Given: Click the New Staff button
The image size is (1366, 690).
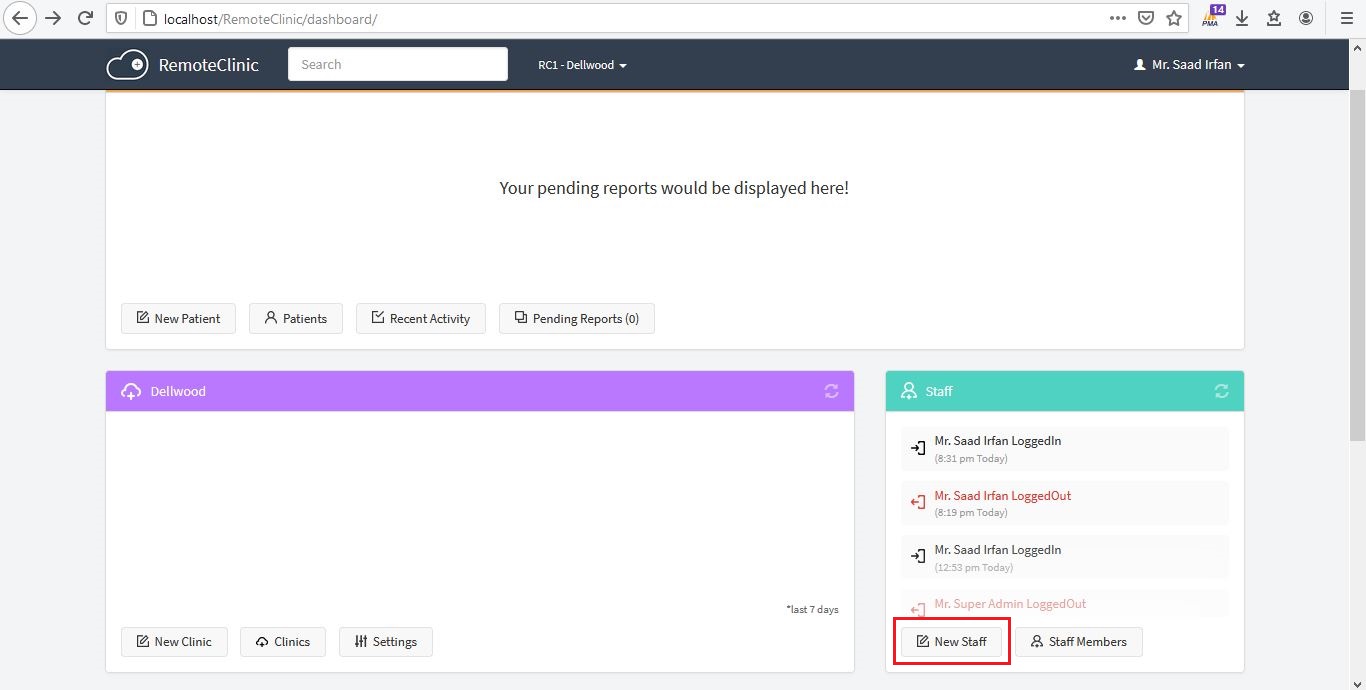Looking at the screenshot, I should pos(951,641).
